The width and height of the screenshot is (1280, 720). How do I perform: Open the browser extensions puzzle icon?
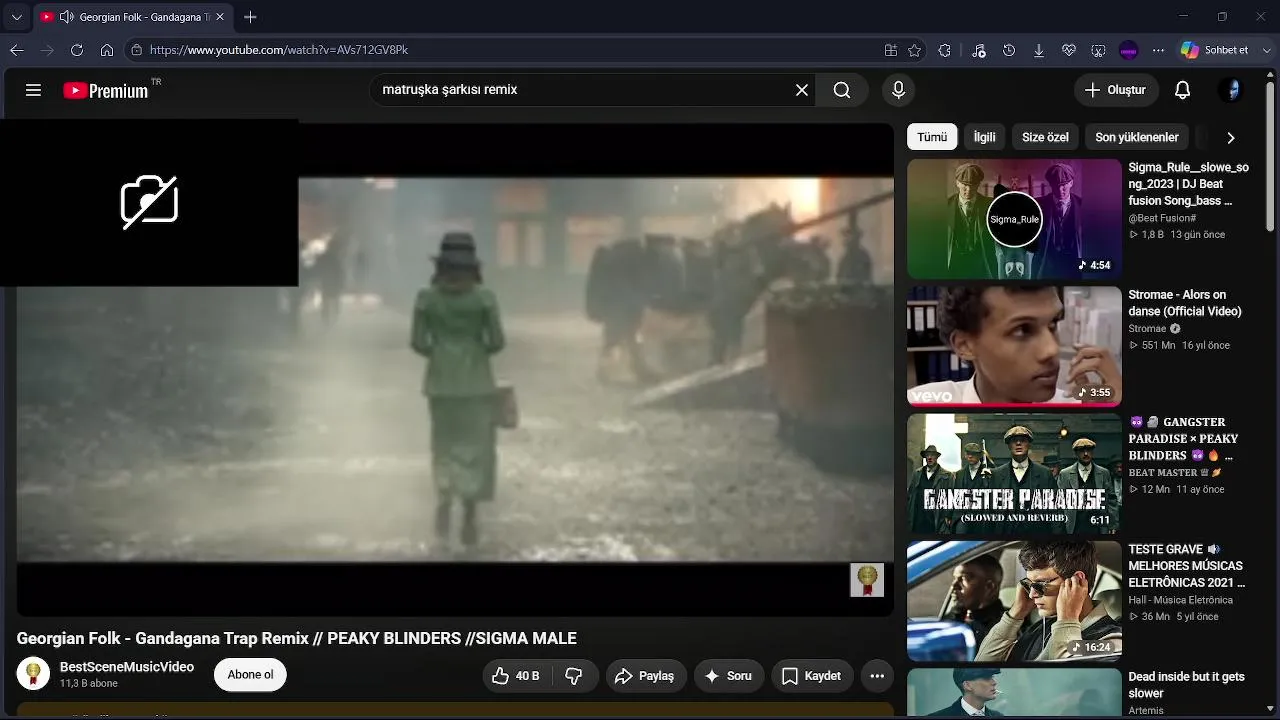945,50
